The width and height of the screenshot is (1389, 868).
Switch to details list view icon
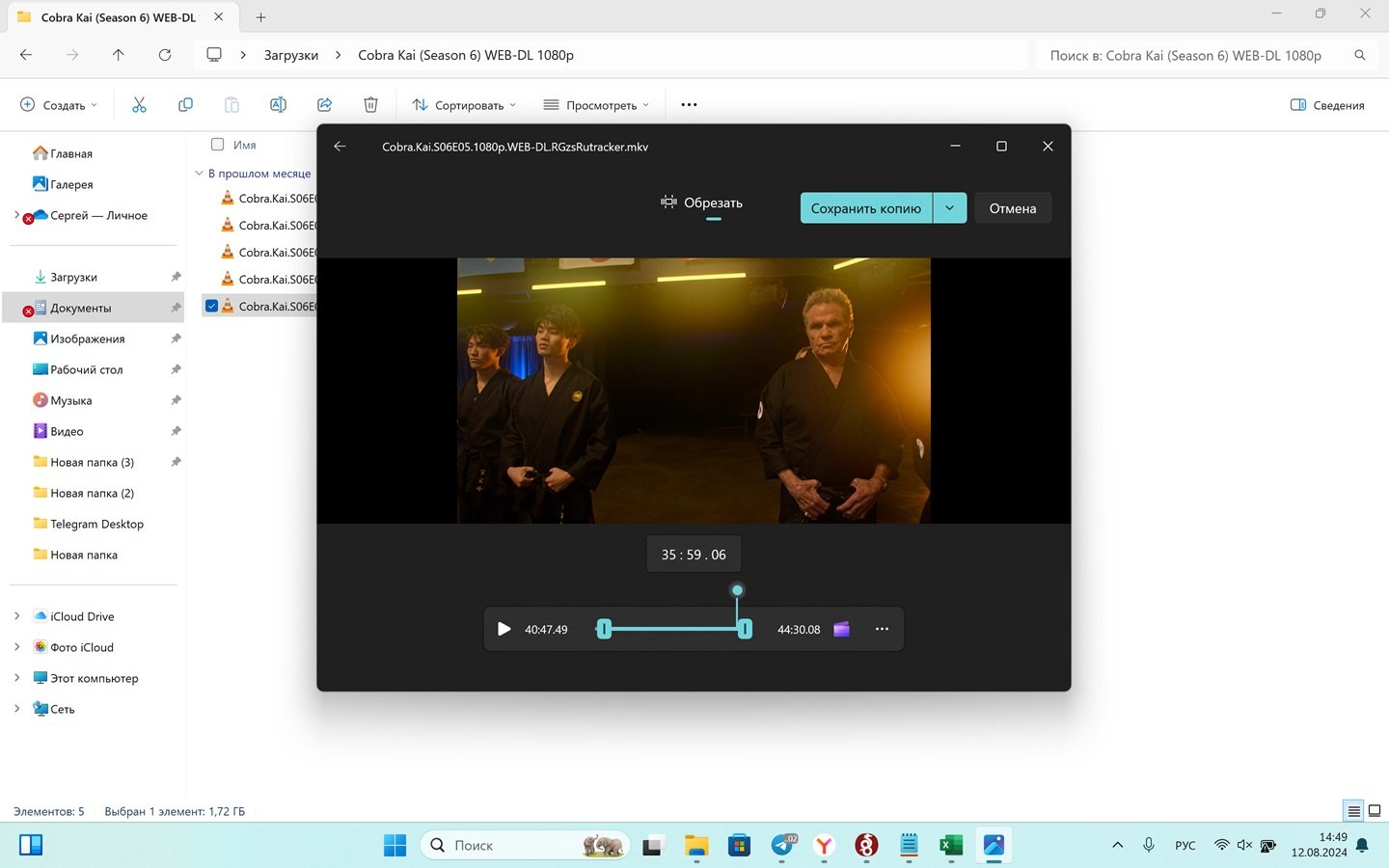[1354, 811]
